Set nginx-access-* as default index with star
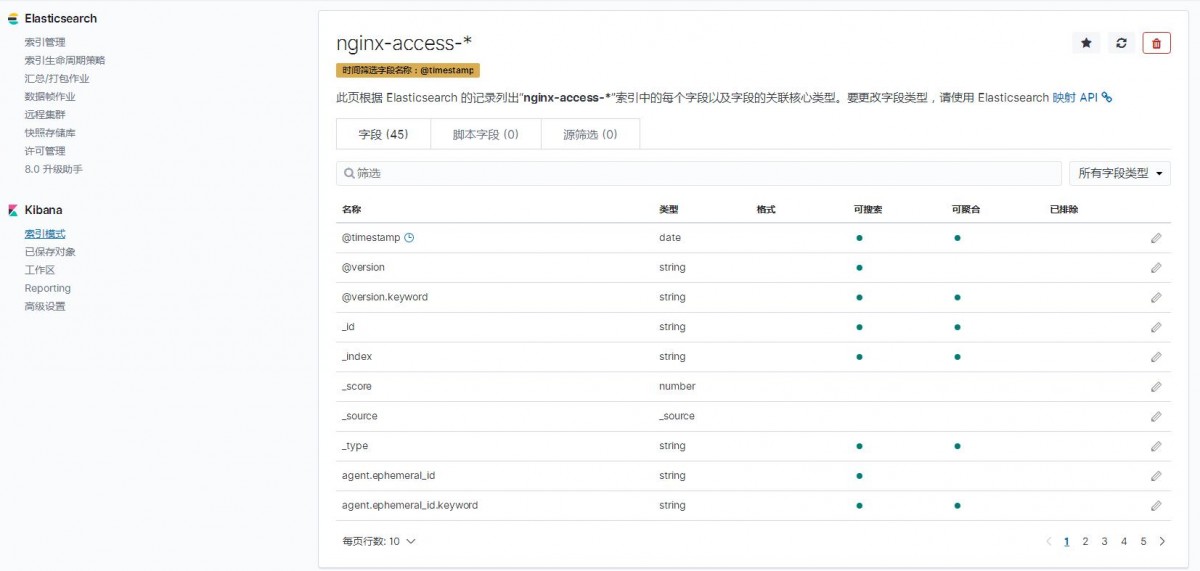1200x571 pixels. tap(1085, 43)
